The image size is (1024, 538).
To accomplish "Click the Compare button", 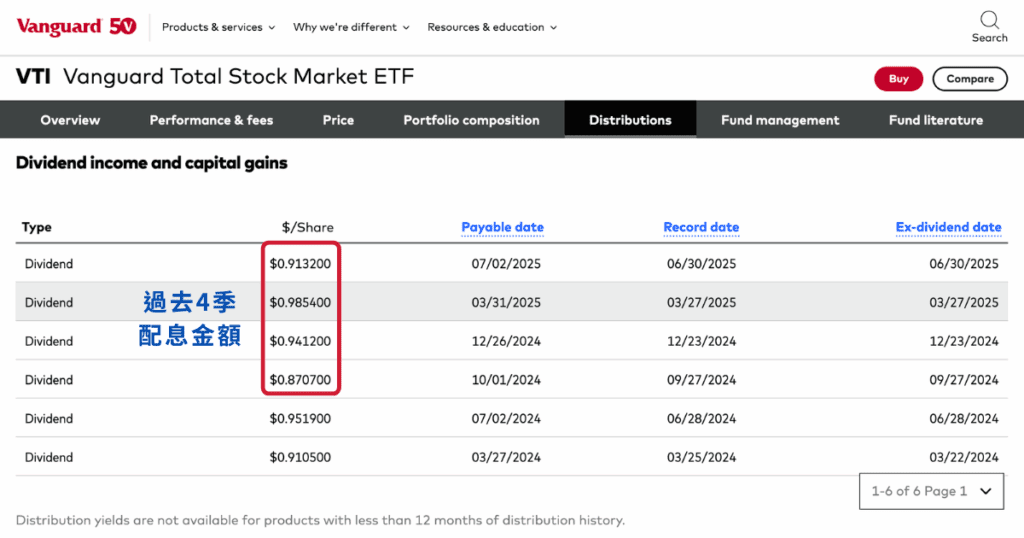I will point(970,79).
